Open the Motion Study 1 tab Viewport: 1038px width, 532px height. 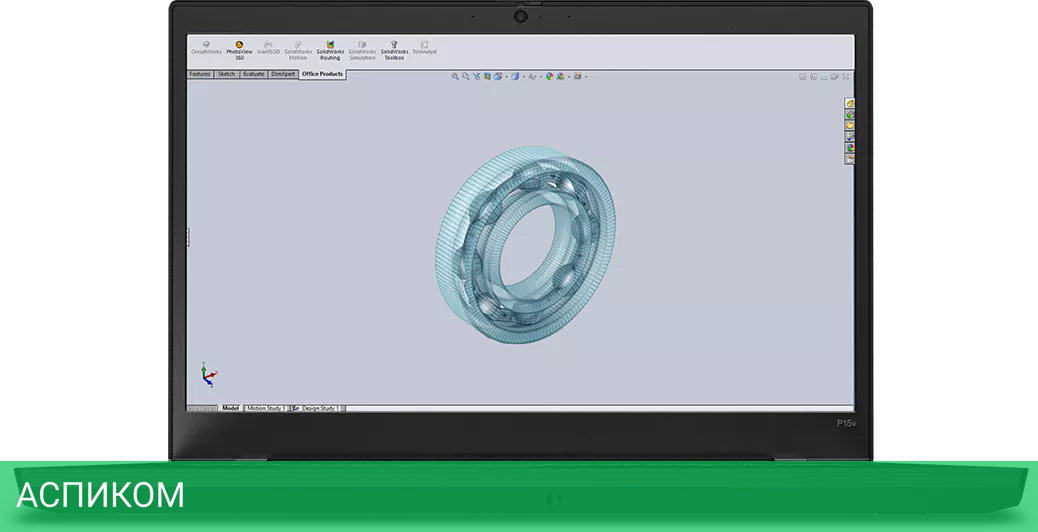tap(265, 408)
